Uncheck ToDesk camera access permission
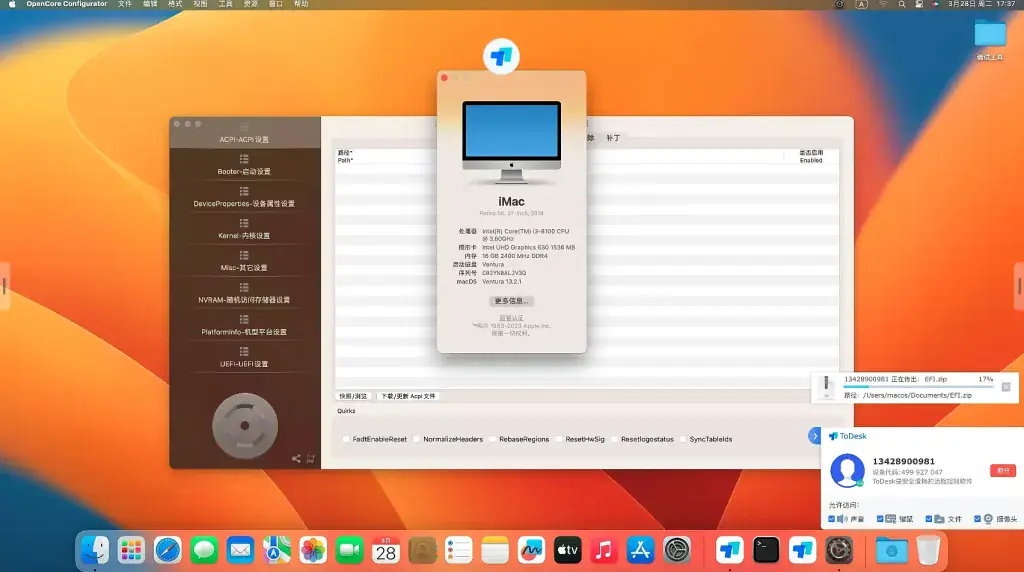 [978, 519]
